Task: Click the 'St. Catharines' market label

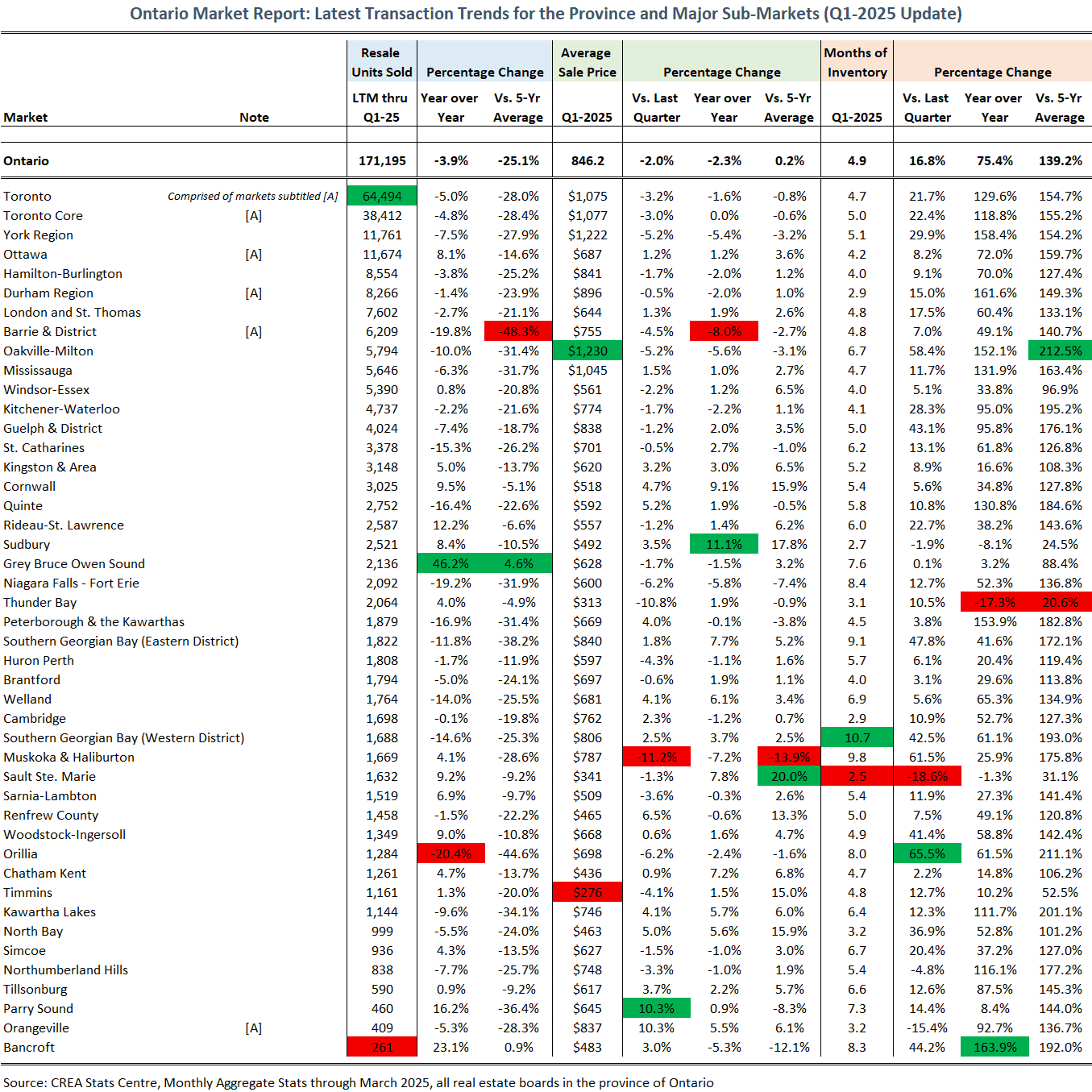Action: click(x=44, y=448)
